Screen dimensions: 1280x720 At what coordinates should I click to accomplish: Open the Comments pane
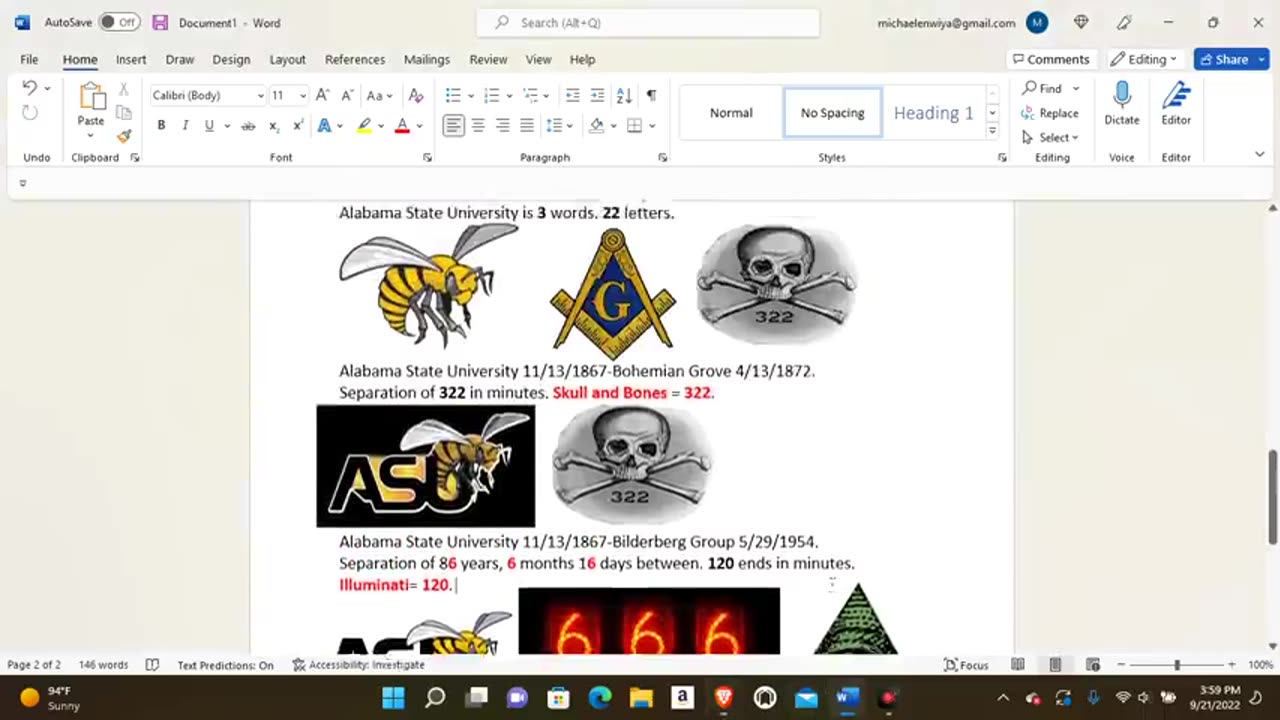[1050, 59]
